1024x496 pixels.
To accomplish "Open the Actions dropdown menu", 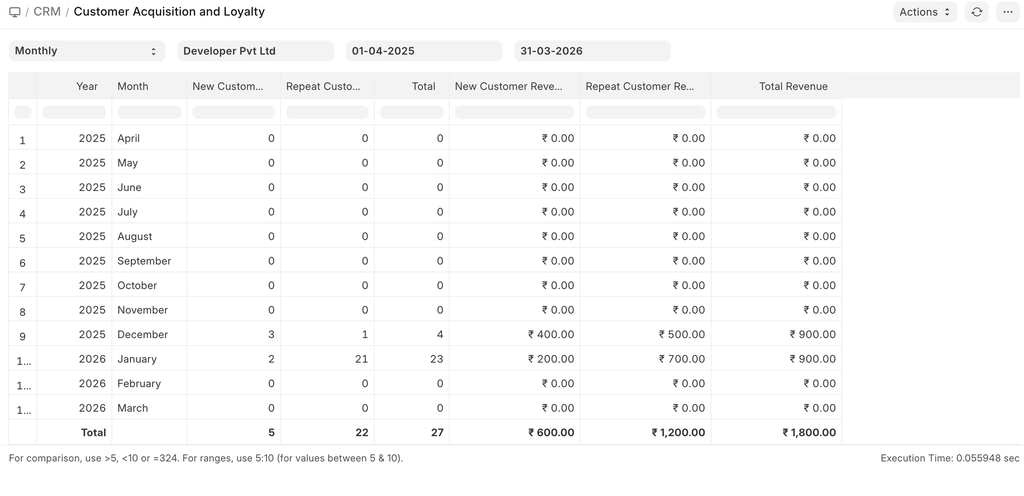I will pyautogui.click(x=925, y=12).
